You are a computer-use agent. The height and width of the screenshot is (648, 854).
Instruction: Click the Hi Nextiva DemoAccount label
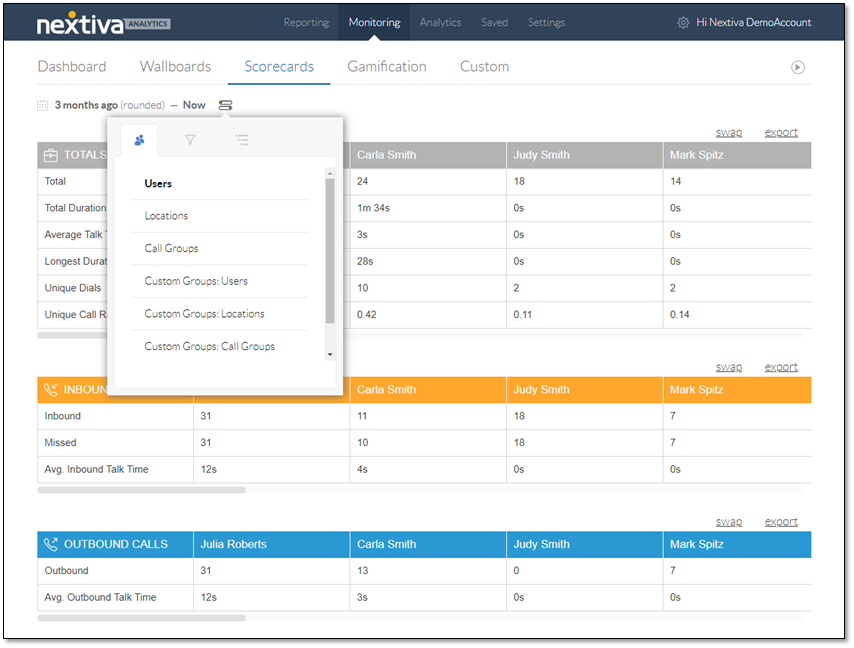tap(753, 22)
